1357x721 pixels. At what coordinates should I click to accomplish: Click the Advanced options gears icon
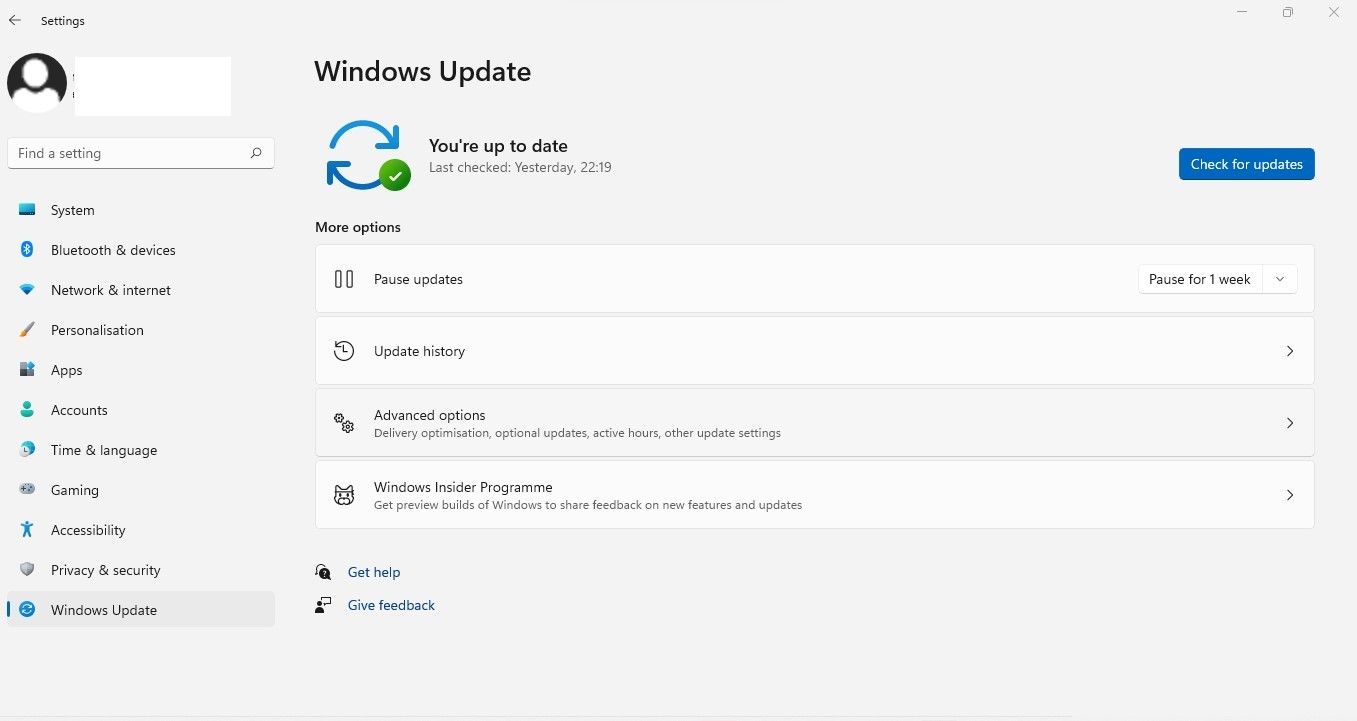pyautogui.click(x=344, y=423)
